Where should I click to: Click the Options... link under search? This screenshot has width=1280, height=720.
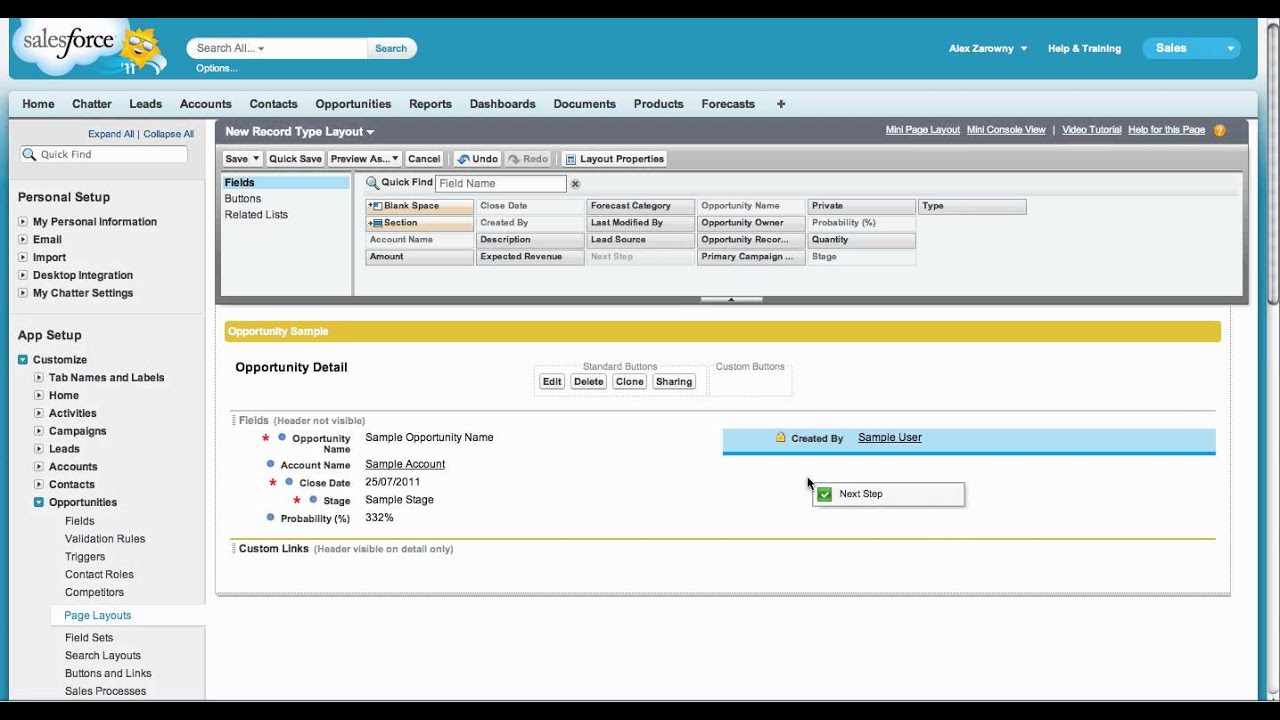(216, 69)
